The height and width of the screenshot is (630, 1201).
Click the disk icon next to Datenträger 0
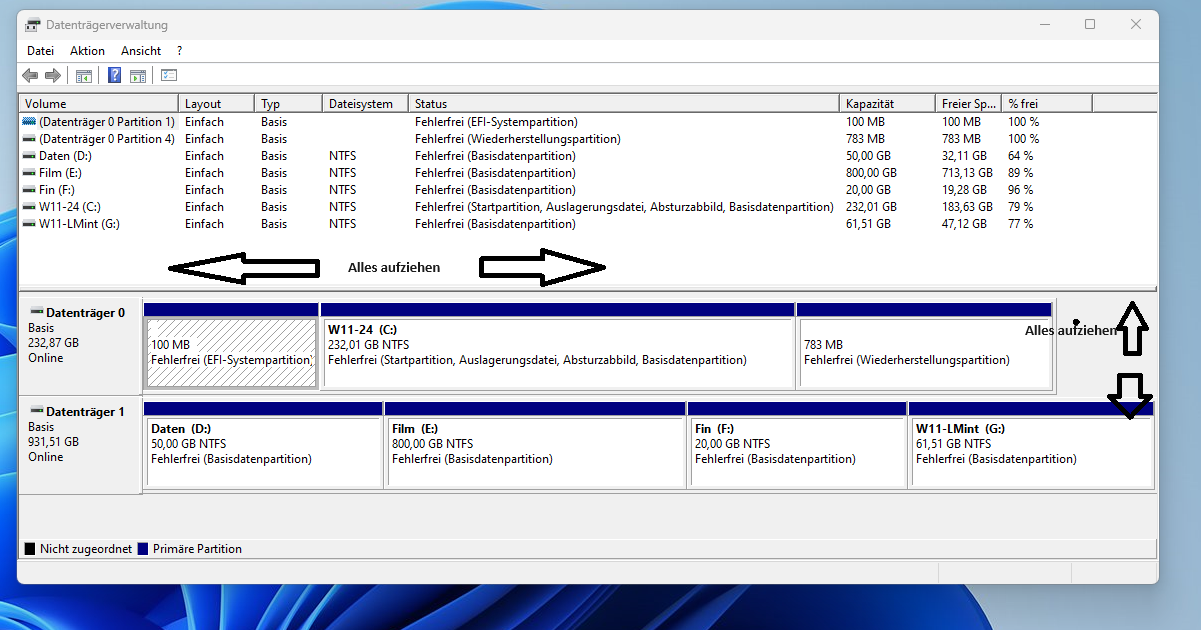(x=37, y=312)
